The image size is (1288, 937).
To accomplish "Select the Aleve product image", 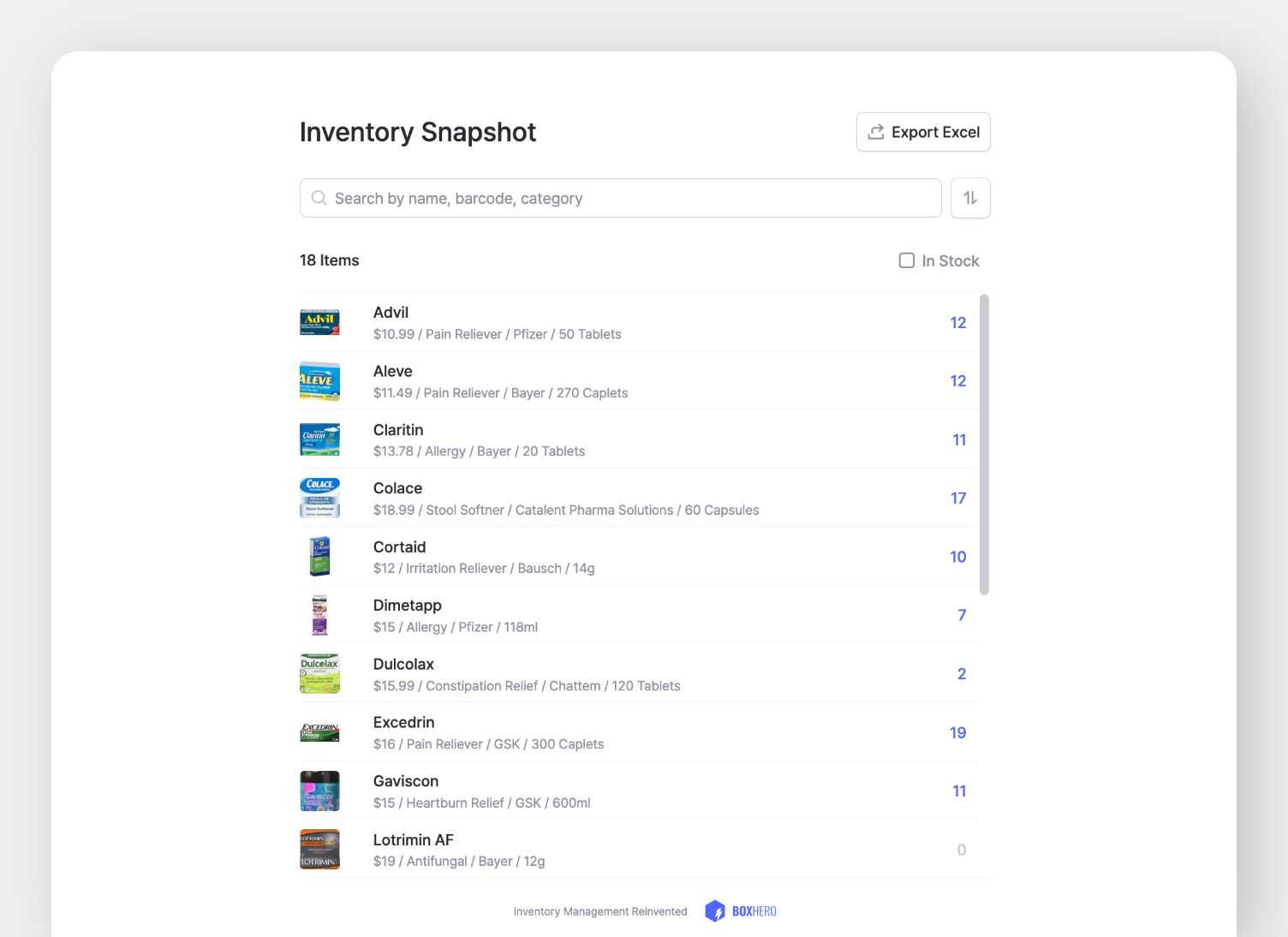I will 319,381.
